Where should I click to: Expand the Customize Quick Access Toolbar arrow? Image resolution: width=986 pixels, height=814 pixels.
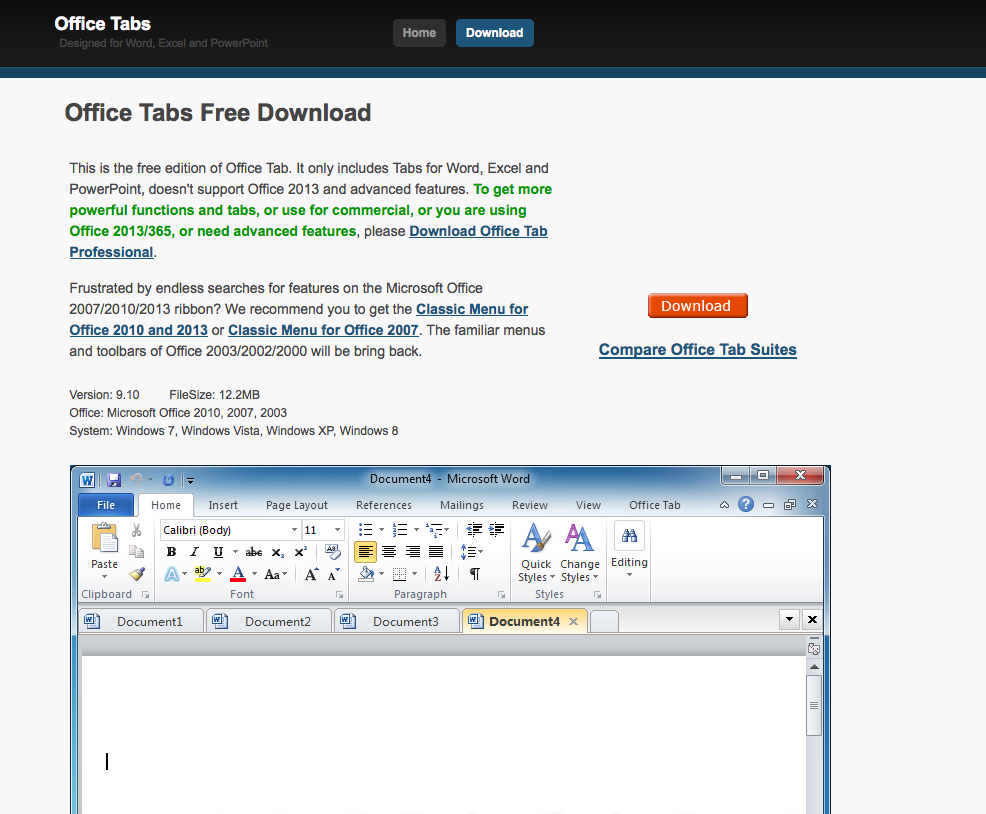click(x=190, y=481)
